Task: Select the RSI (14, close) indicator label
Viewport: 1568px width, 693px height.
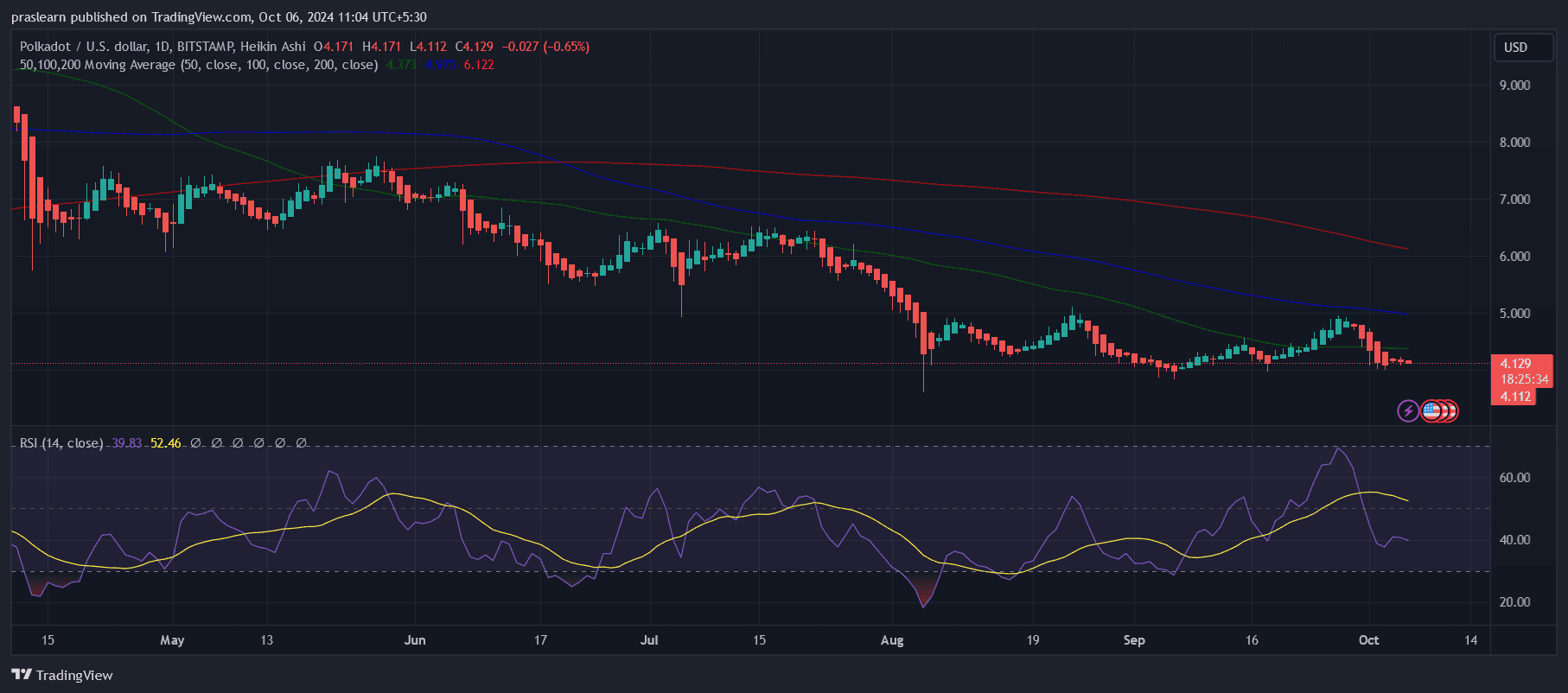Action: click(61, 443)
